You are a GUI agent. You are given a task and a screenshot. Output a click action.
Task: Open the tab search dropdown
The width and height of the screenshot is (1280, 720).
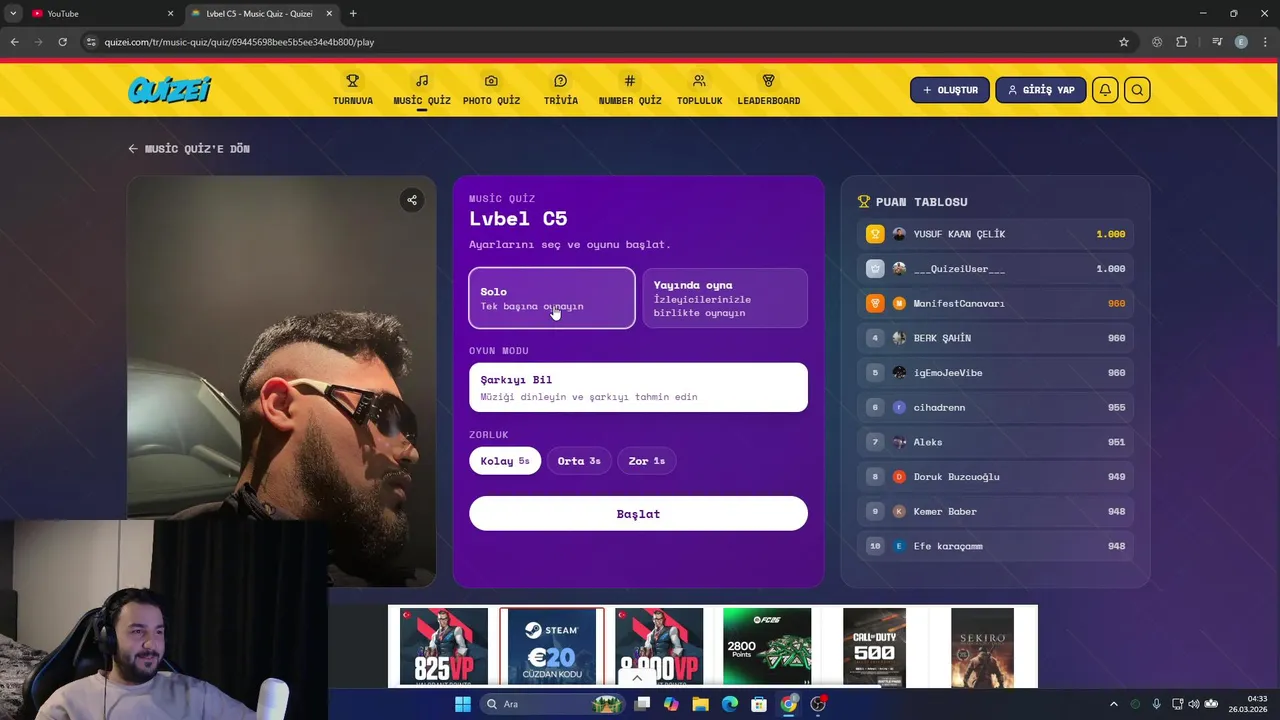(x=13, y=13)
